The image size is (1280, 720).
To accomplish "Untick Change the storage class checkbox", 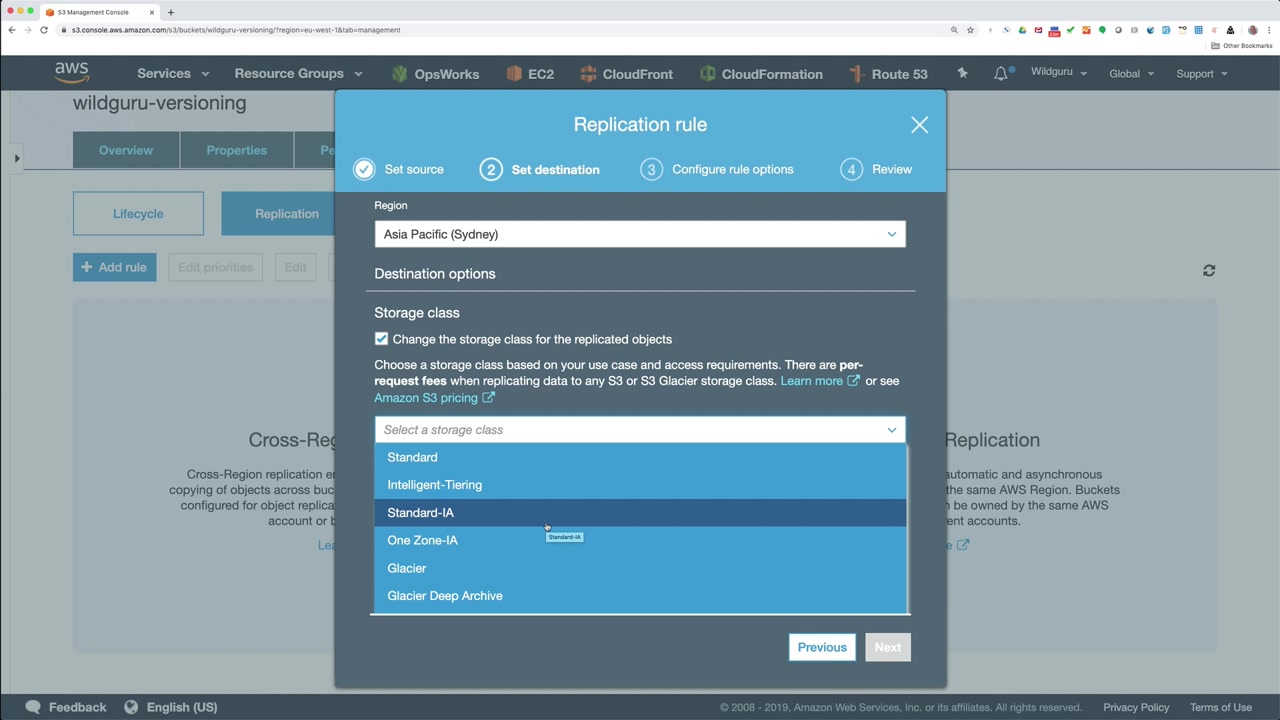I will (381, 339).
